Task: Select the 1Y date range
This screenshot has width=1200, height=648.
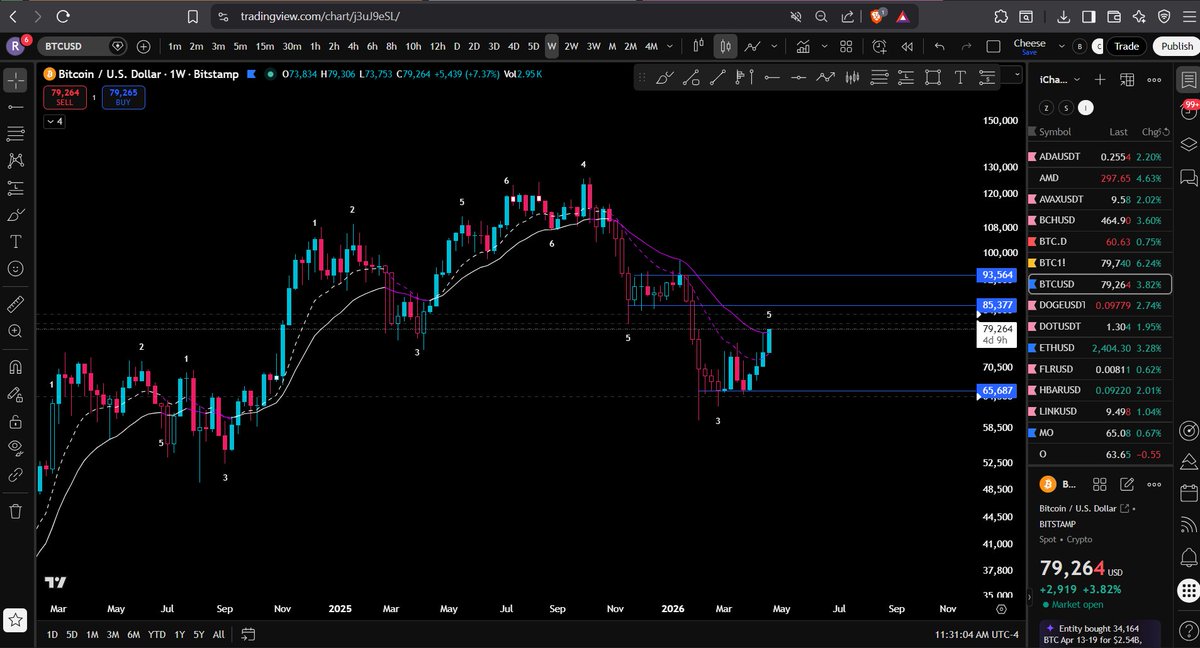Action: [179, 634]
